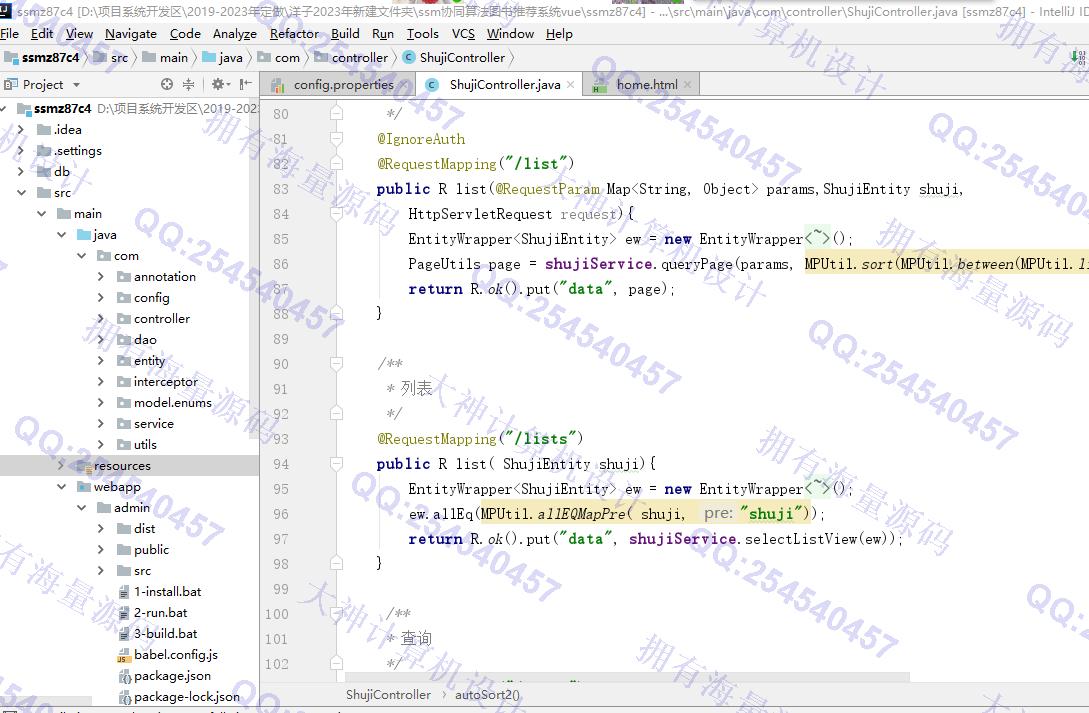Open the Help menu
Screen dimensions: 1089x713
559,33
